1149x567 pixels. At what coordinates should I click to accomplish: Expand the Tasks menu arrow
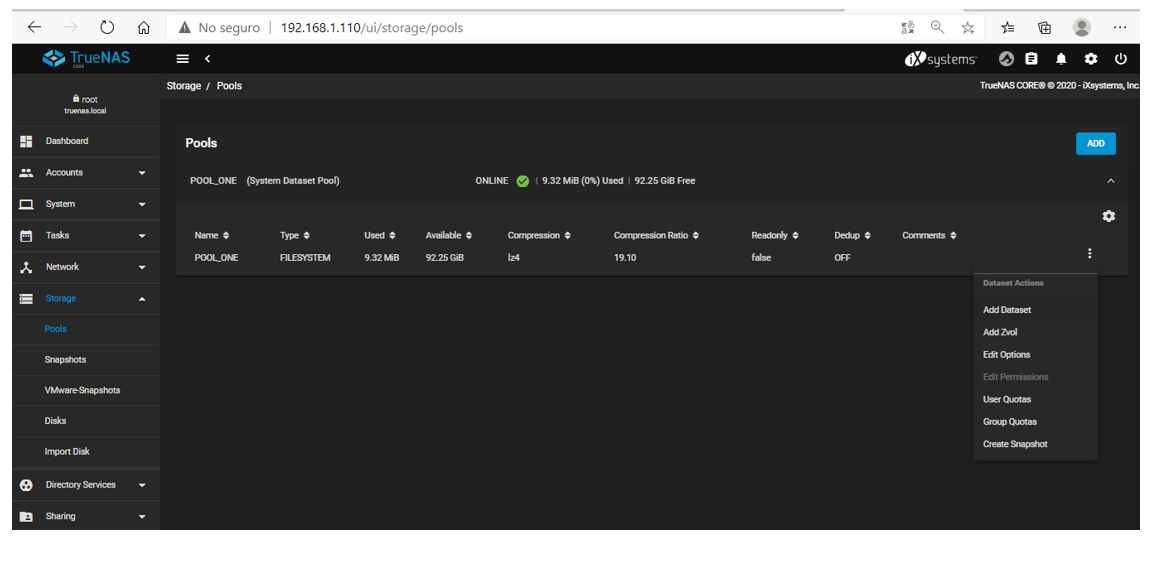(x=142, y=236)
